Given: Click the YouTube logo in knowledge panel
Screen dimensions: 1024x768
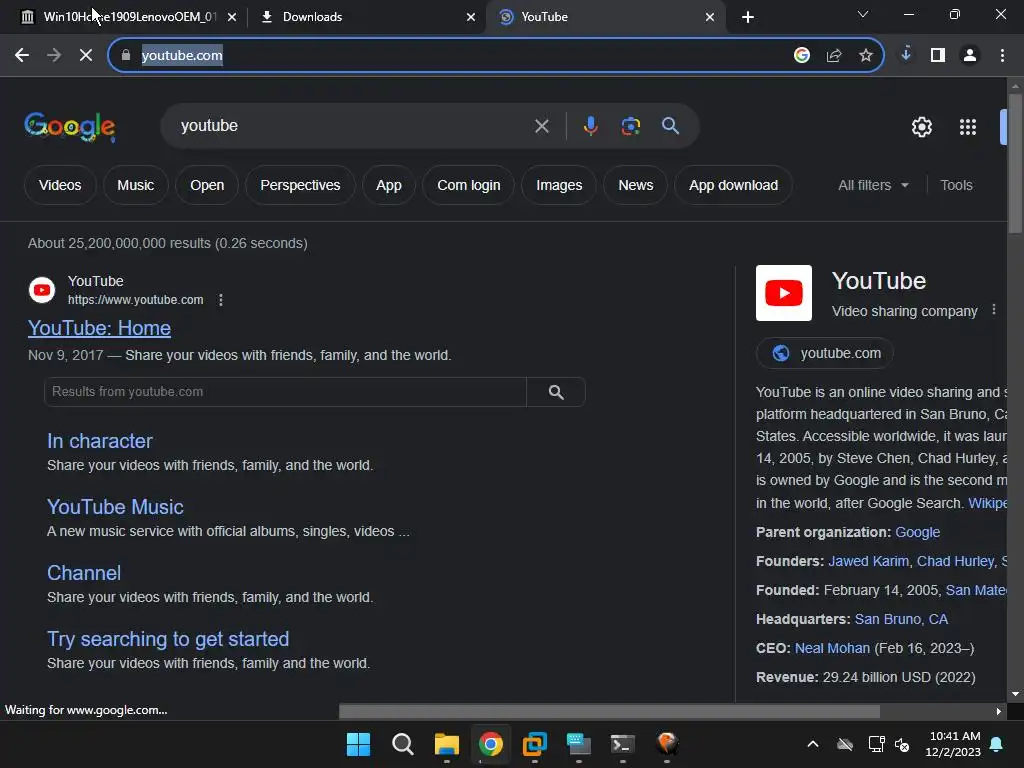Looking at the screenshot, I should [784, 293].
